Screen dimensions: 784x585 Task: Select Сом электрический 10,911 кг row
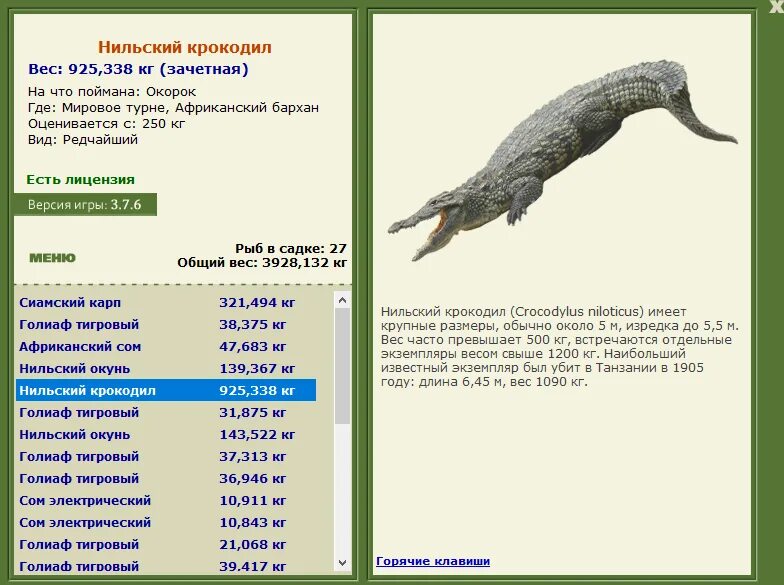click(x=166, y=500)
